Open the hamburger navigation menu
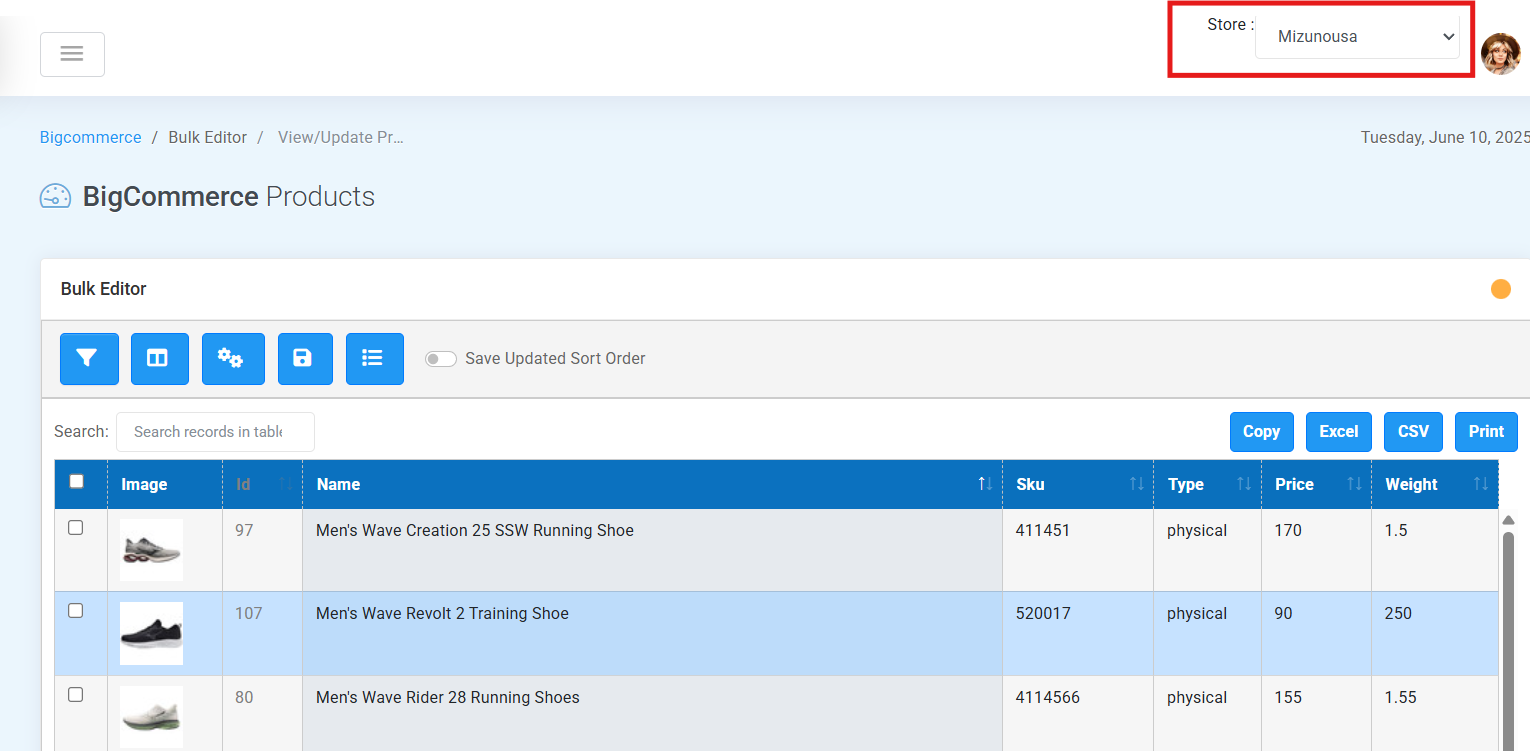The width and height of the screenshot is (1530, 751). point(72,54)
